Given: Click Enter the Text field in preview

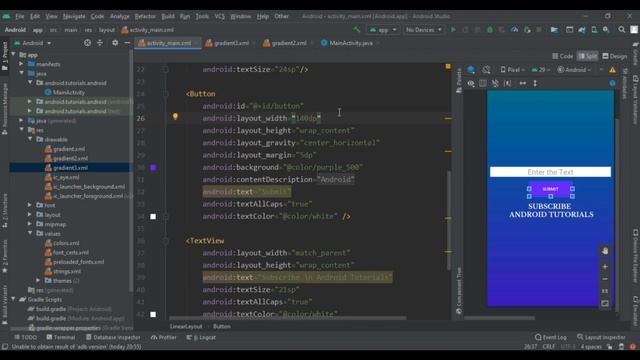Looking at the screenshot, I should pyautogui.click(x=550, y=172).
